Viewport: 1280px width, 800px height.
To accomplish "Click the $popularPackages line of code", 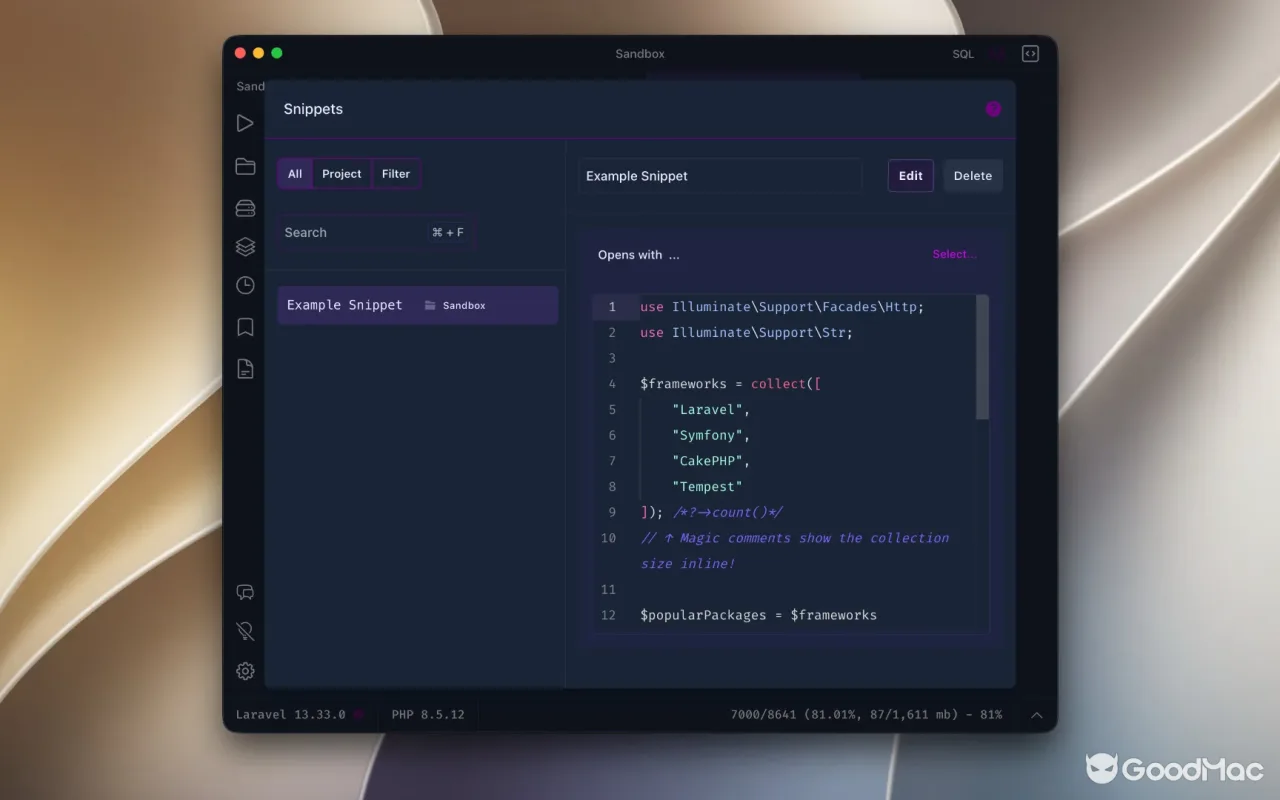I will coord(758,615).
